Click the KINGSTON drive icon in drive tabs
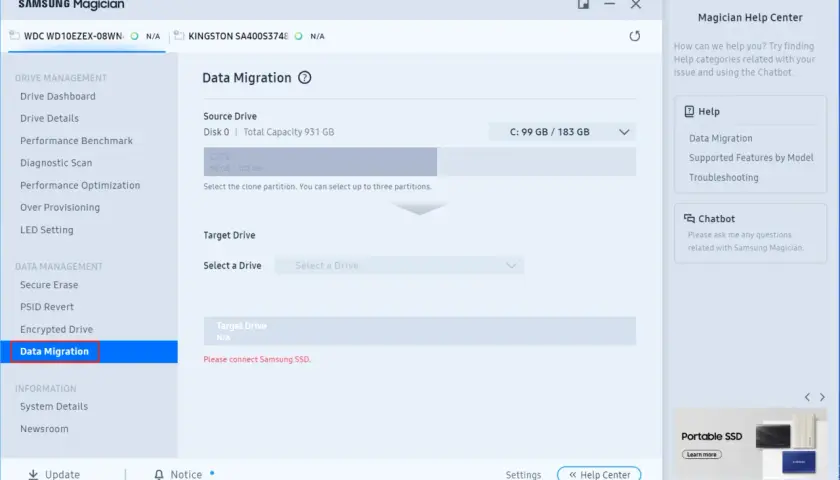This screenshot has height=480, width=840. point(179,35)
